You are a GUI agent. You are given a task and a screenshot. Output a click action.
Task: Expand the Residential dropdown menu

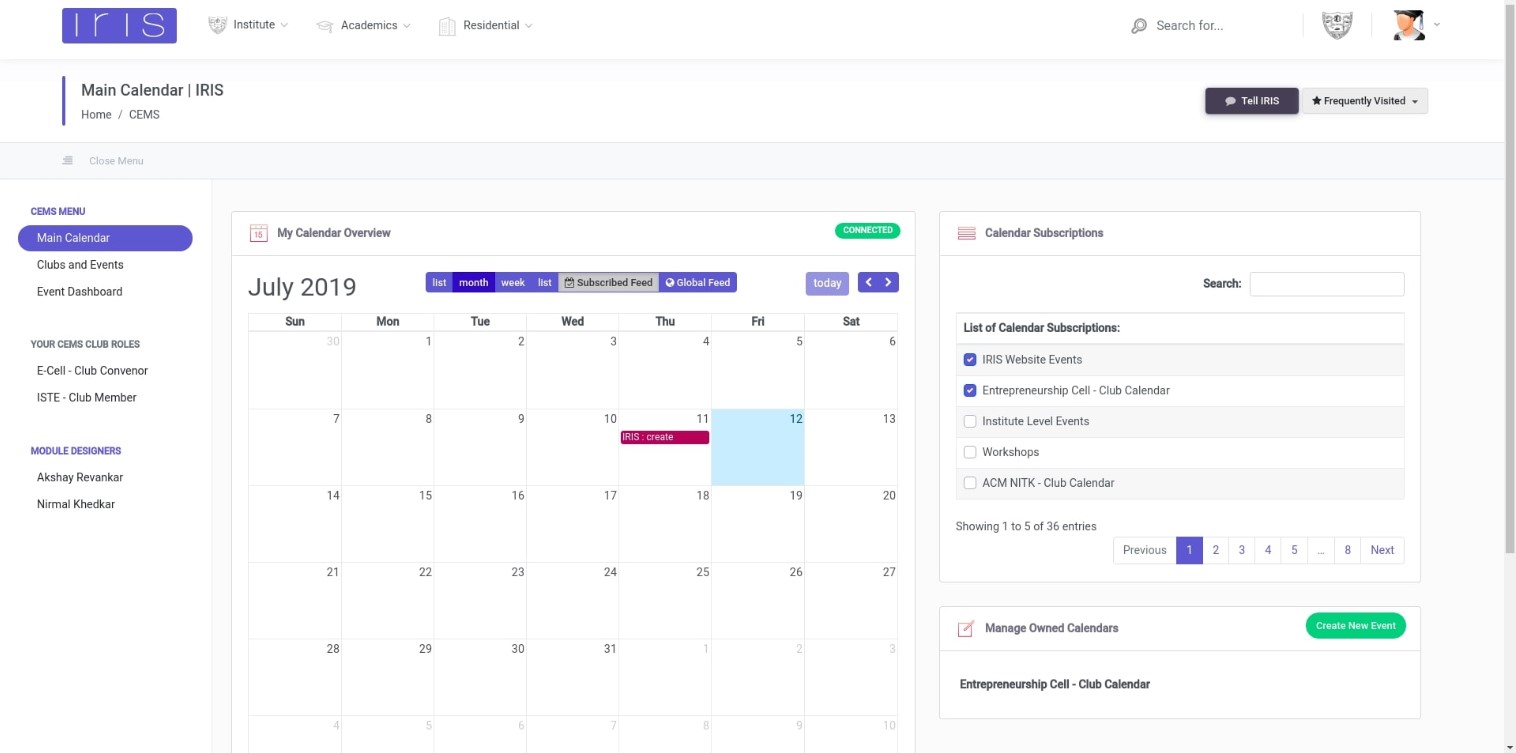click(486, 26)
